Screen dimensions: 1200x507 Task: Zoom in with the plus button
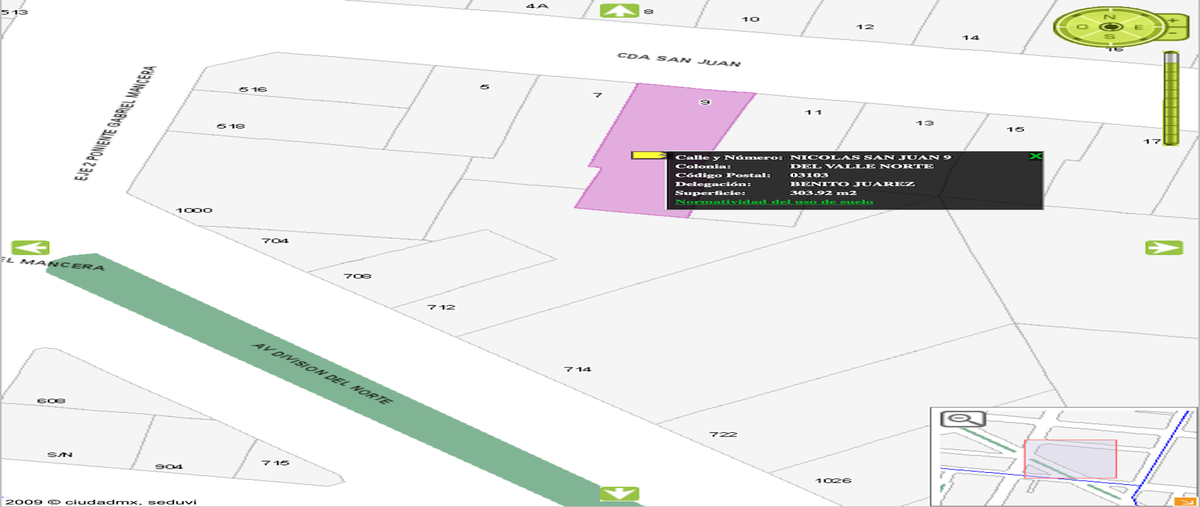(1173, 20)
